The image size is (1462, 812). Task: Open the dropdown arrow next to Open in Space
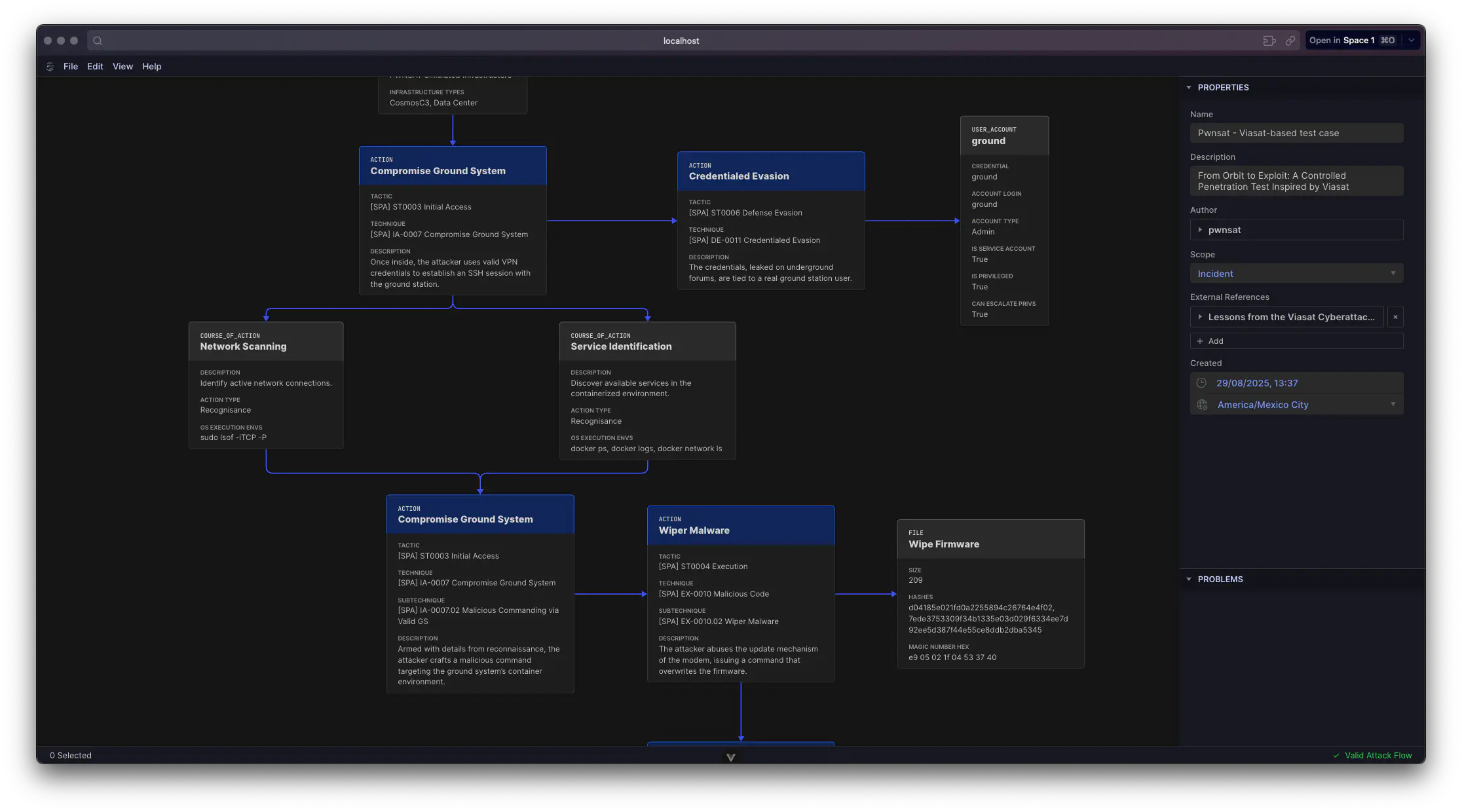click(x=1412, y=41)
